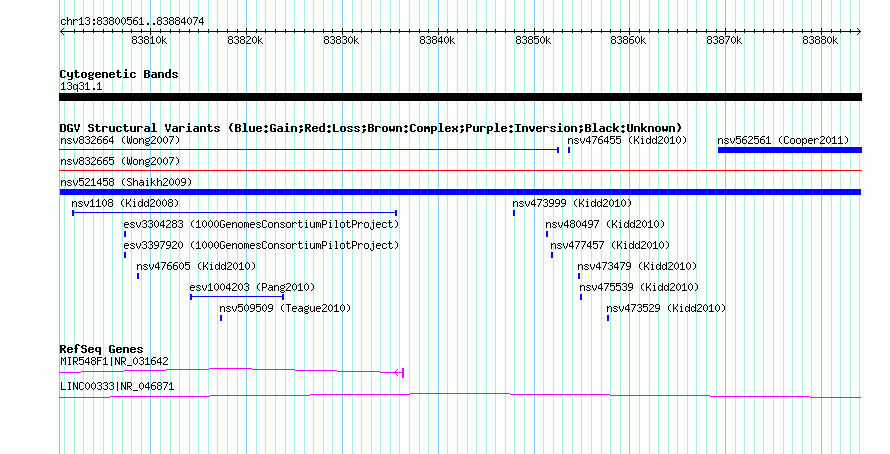Image resolution: width=890 pixels, height=454 pixels.
Task: Open variant nsv480497 (Kidd2010) label
Action: [x=605, y=224]
